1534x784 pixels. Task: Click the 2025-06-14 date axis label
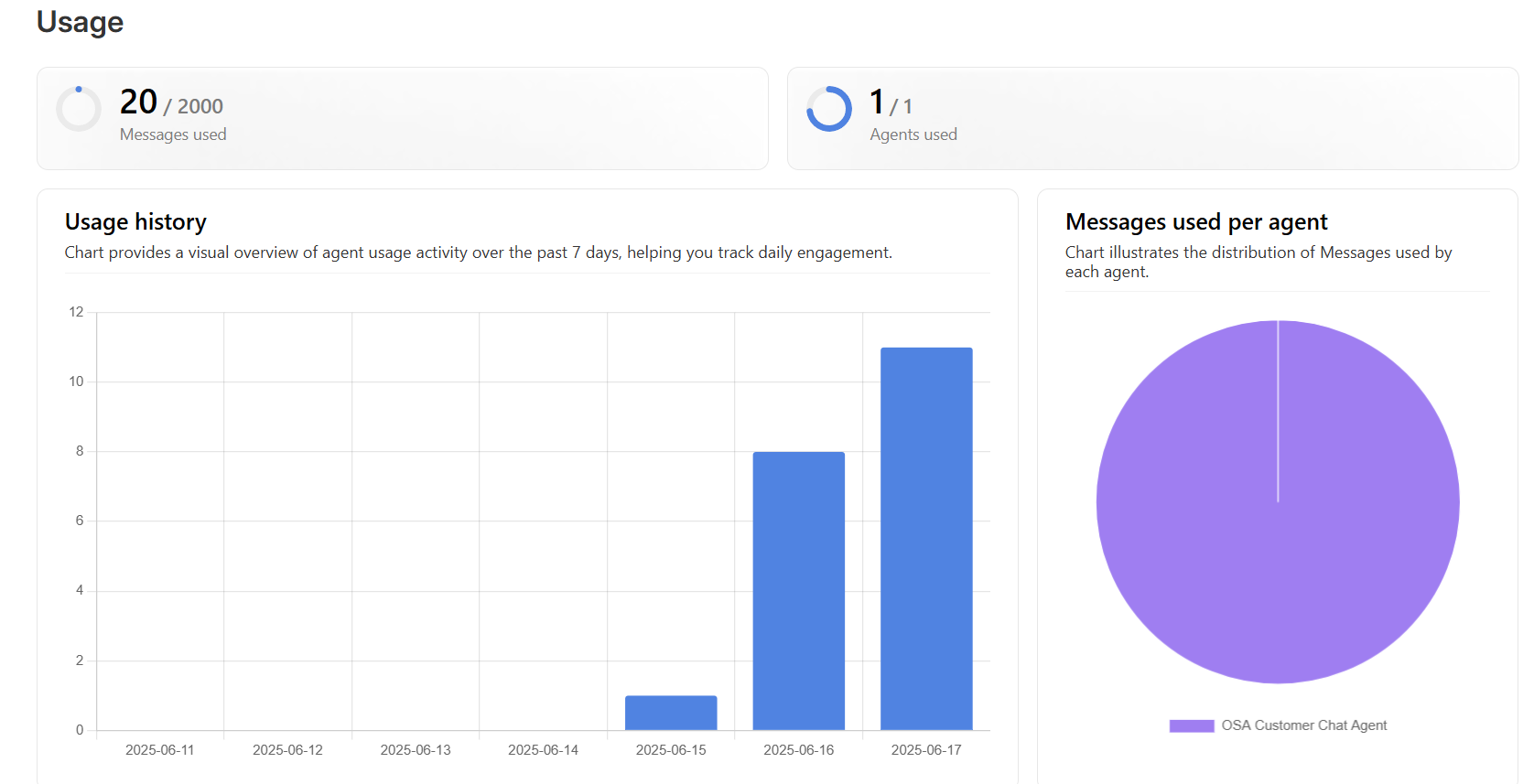543,750
